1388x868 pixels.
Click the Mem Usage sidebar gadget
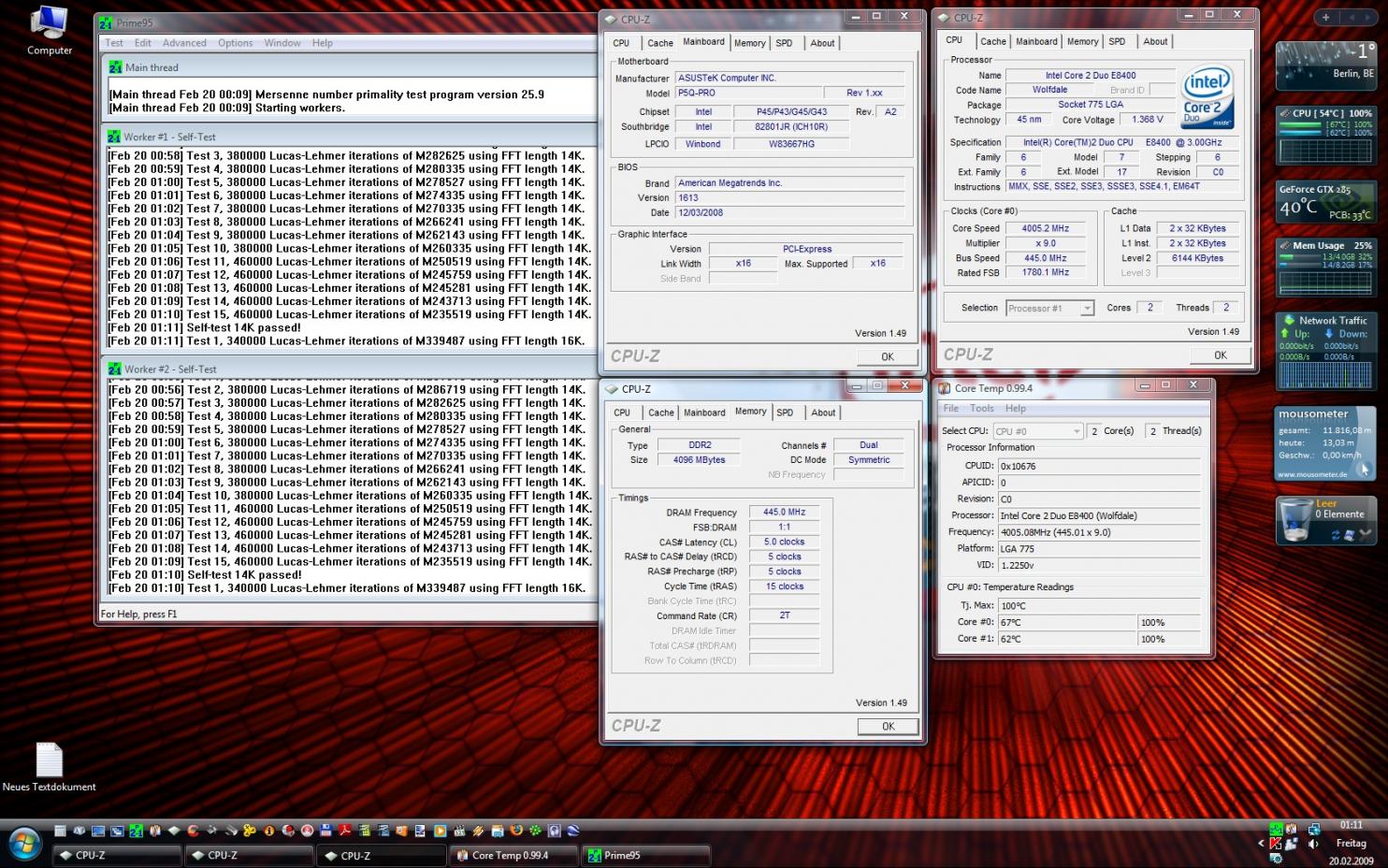(x=1325, y=266)
